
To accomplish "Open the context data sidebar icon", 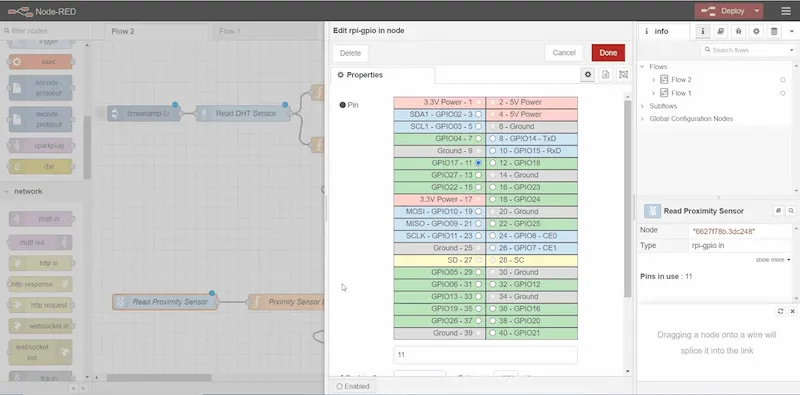I will click(774, 31).
